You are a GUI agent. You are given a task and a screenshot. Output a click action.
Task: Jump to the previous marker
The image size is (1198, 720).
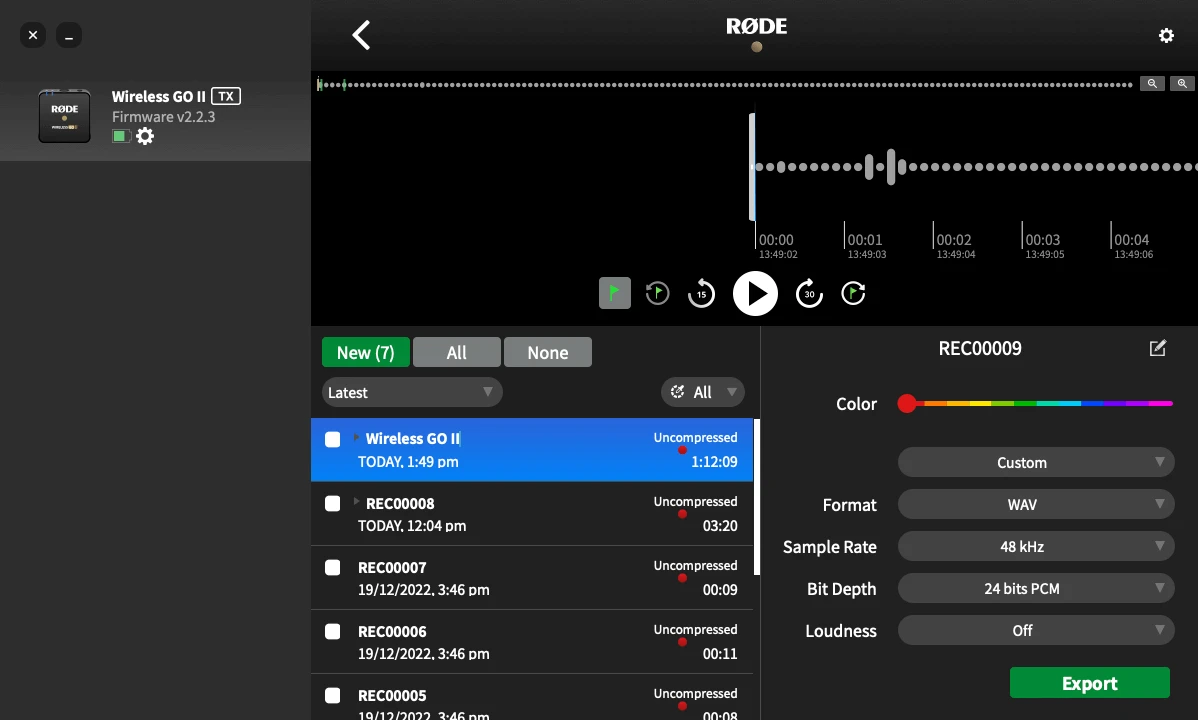[x=657, y=293]
